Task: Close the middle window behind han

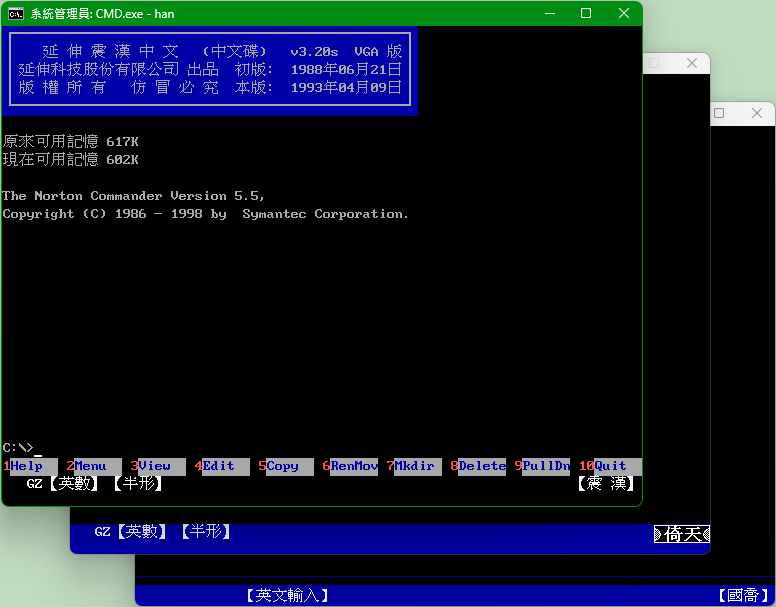Action: [x=692, y=63]
